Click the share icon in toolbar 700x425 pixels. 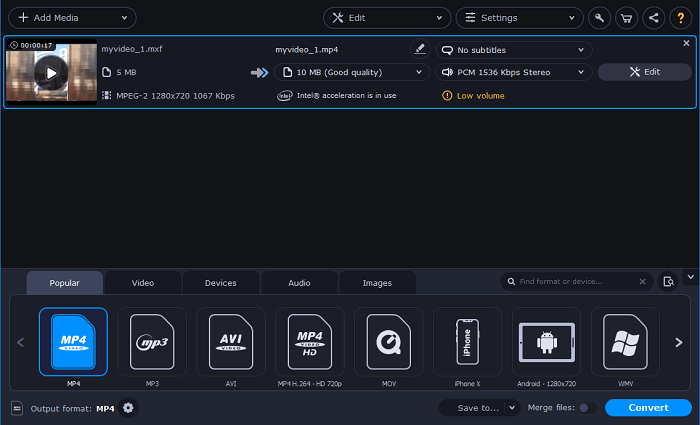click(x=653, y=18)
